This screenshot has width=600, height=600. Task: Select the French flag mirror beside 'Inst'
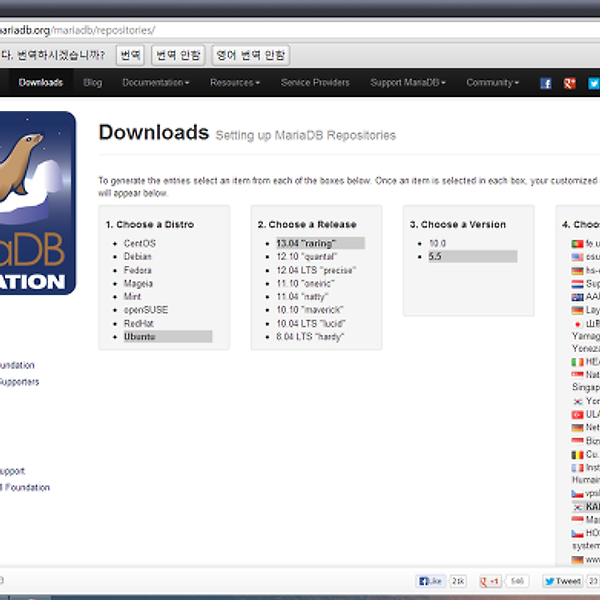pos(577,468)
